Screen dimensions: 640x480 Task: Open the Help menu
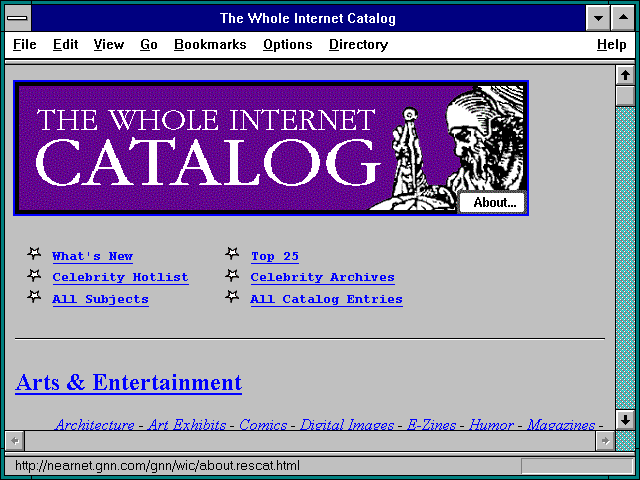[611, 44]
